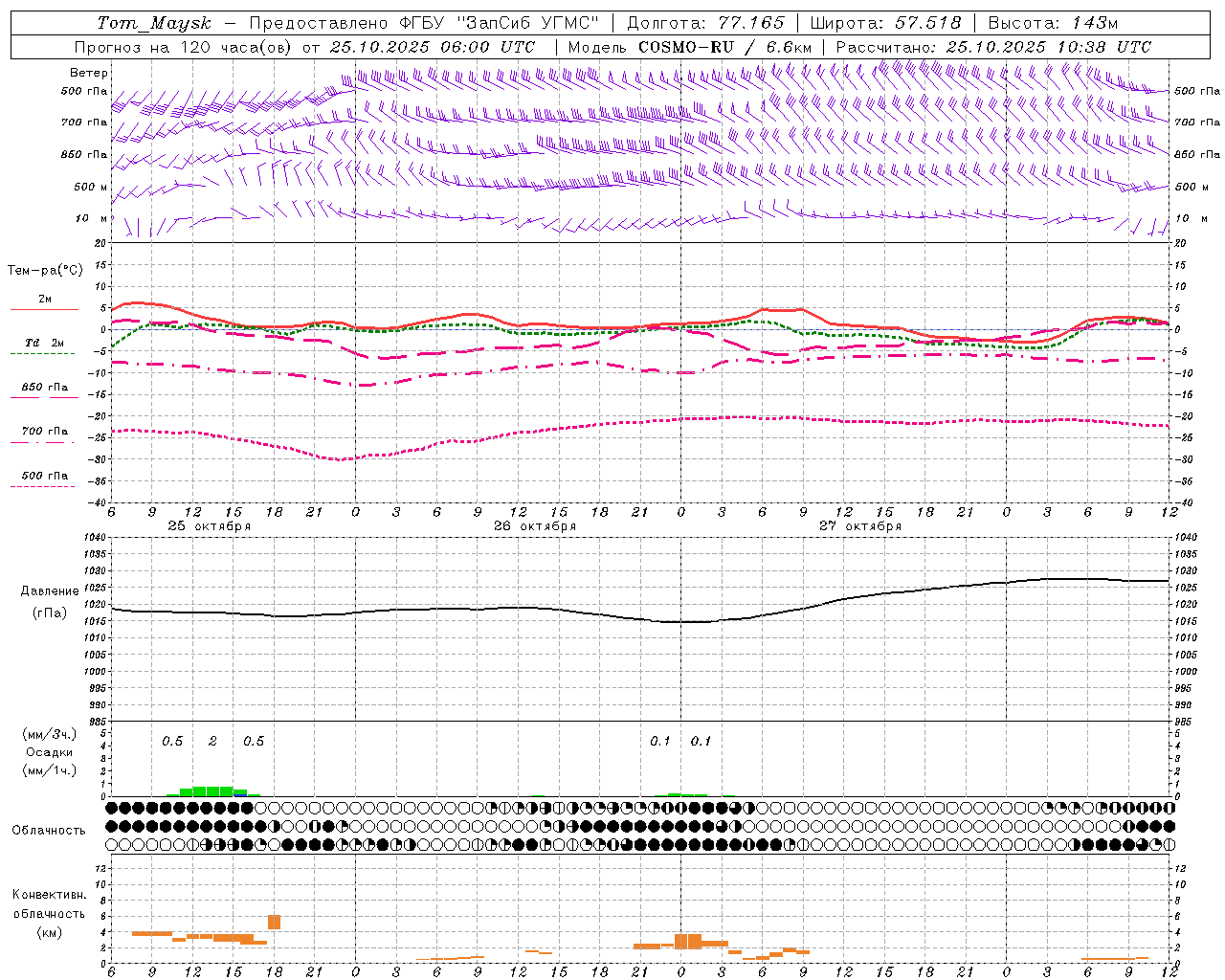Click the tall orange convective bar at 18h 25 October
Screen dimensions: 1225x980
coord(274,922)
